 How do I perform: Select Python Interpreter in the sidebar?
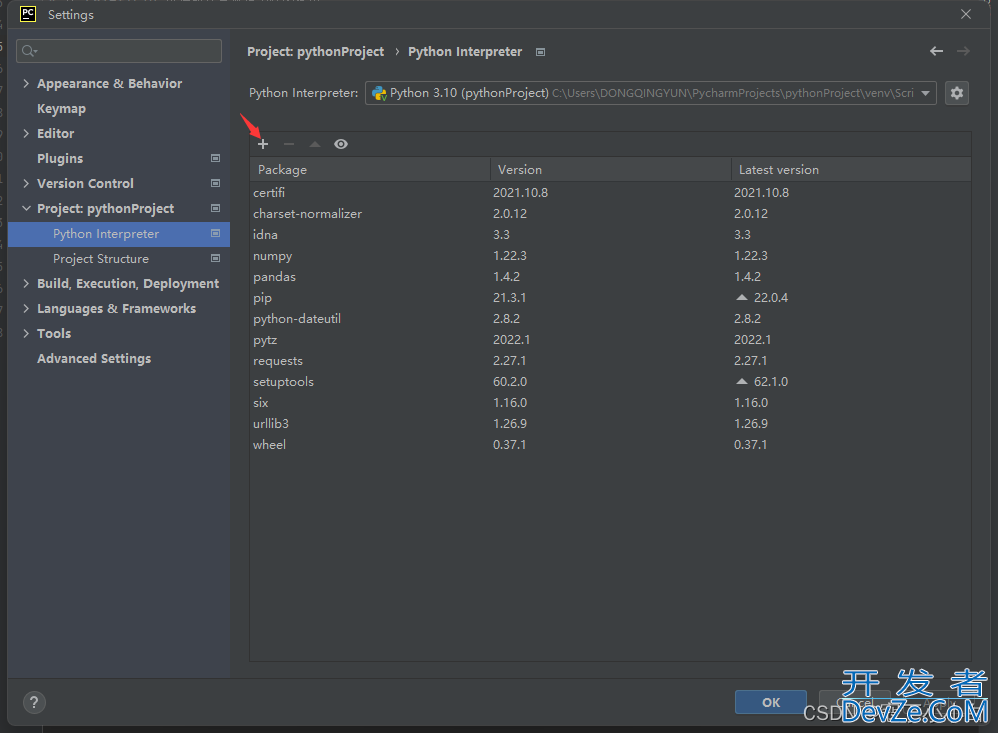coord(119,234)
